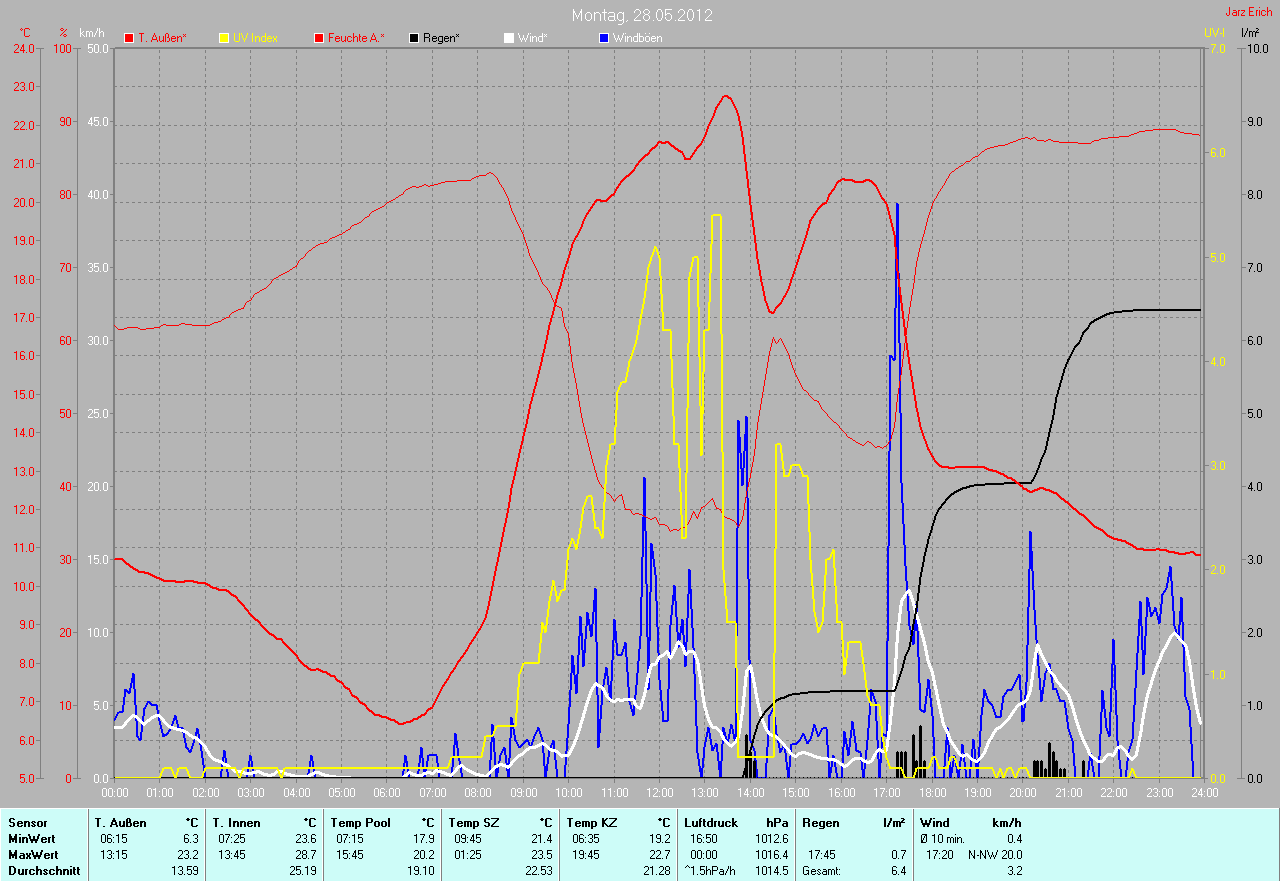1280x881 pixels.
Task: Click the red Feuchte A. legend swatch
Action: point(319,38)
